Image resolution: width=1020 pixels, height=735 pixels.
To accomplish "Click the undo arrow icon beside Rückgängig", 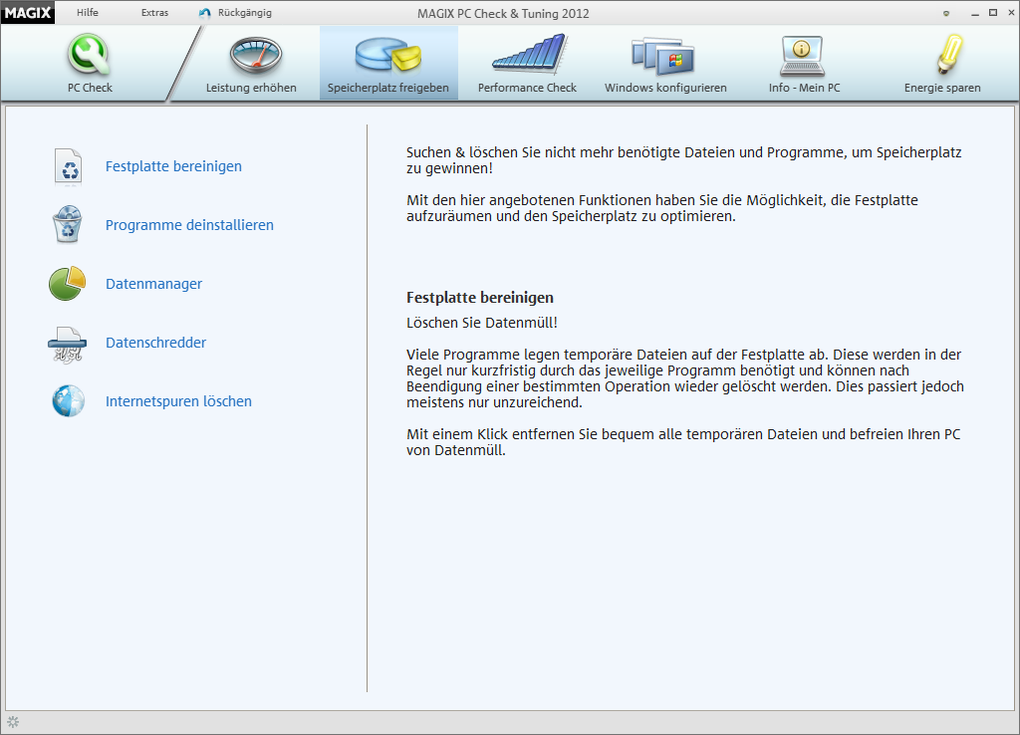I will point(205,13).
